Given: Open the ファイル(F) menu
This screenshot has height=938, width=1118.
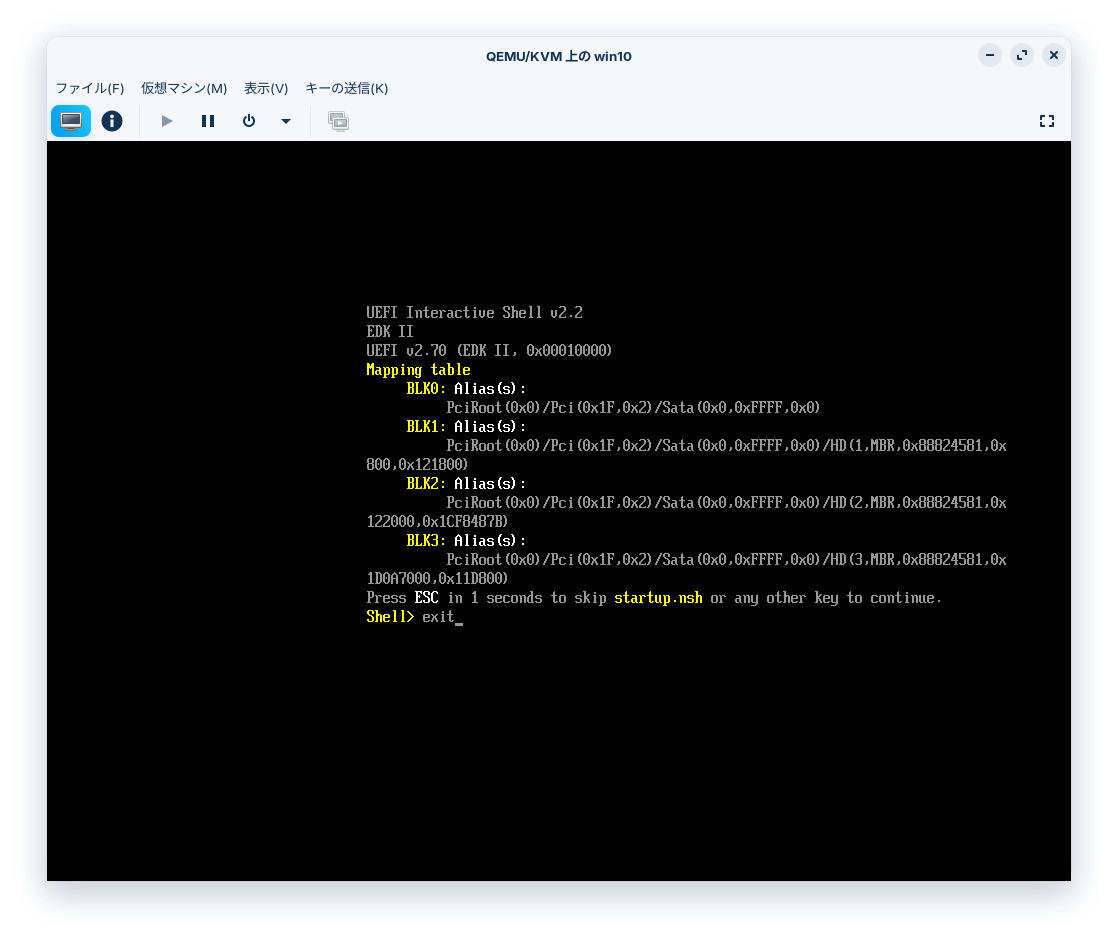Looking at the screenshot, I should click(90, 88).
